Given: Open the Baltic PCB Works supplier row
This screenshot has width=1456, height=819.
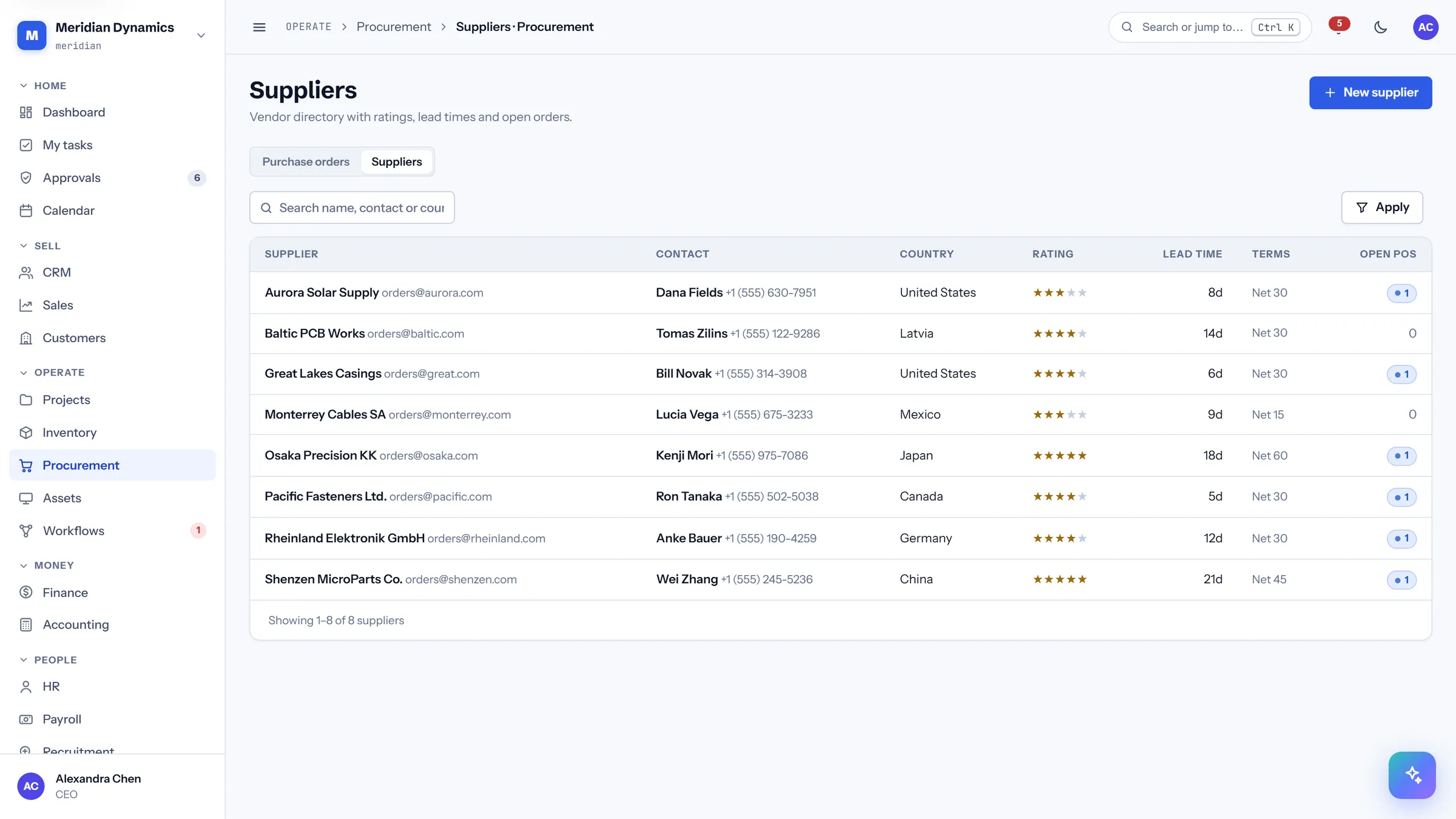Looking at the screenshot, I should coord(840,334).
